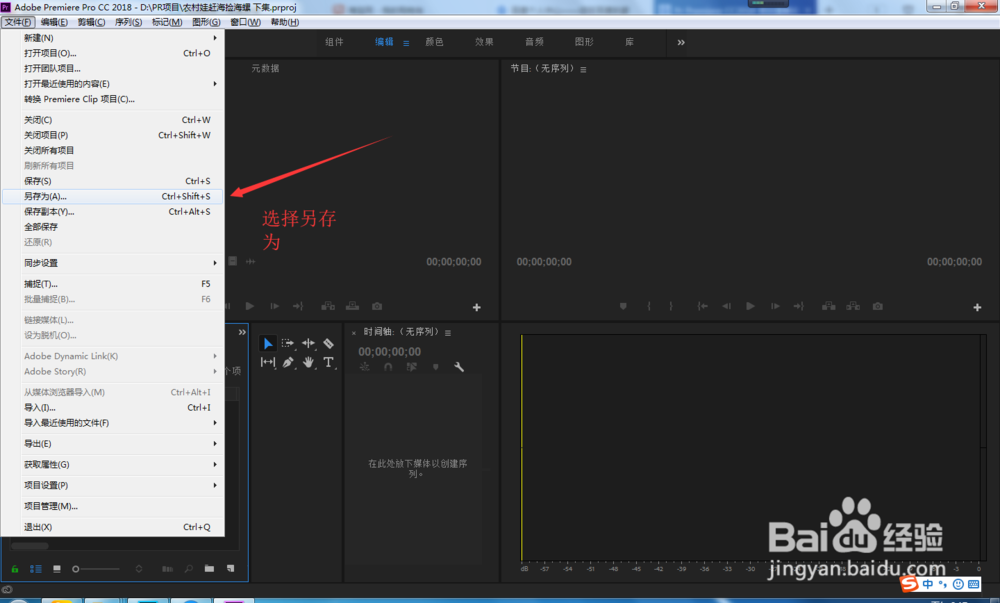Select the Hand tool

310,363
